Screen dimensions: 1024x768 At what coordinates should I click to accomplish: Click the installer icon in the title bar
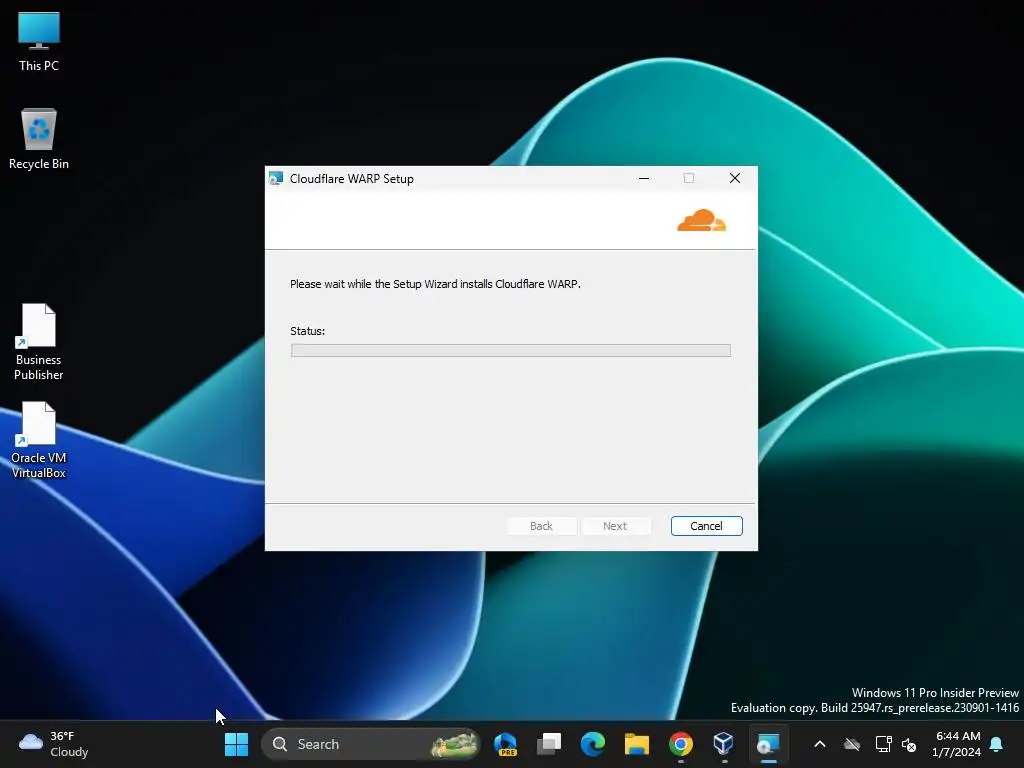[x=276, y=178]
